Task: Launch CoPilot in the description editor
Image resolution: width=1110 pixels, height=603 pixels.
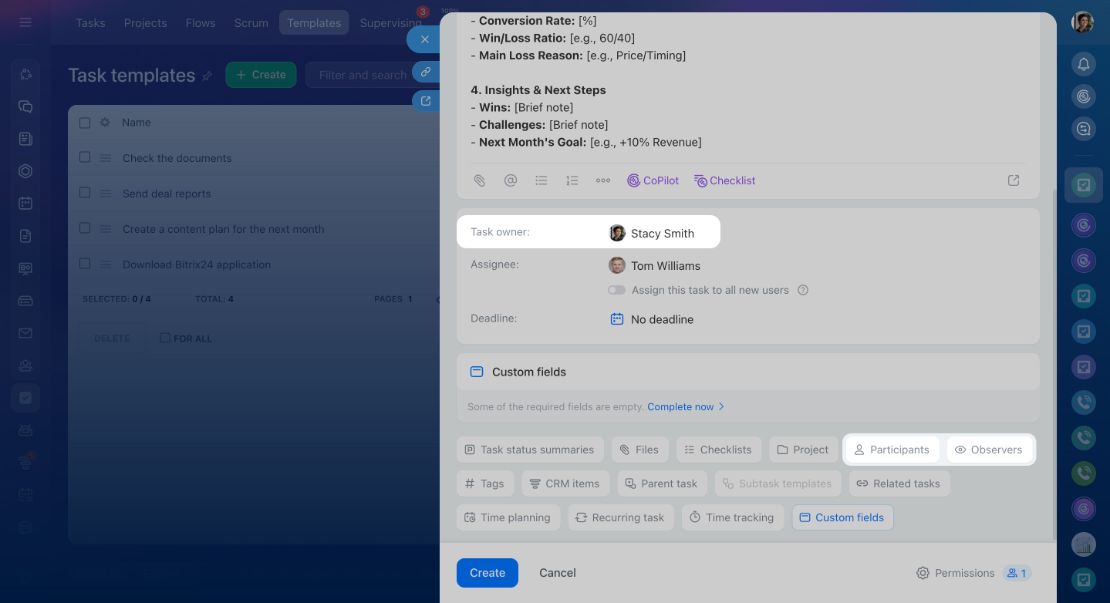Action: coord(653,180)
